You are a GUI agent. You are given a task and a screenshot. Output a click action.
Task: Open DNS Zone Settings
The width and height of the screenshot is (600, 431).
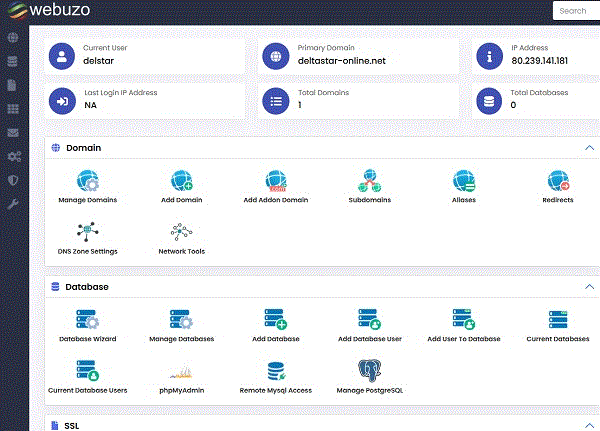click(x=88, y=238)
